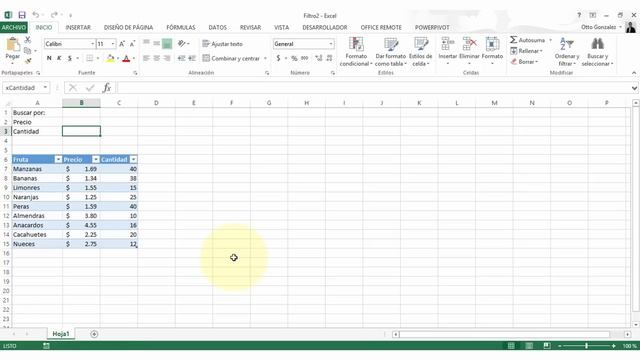The image size is (640, 360).
Task: Open the font size 11 dropdown
Action: pos(113,44)
